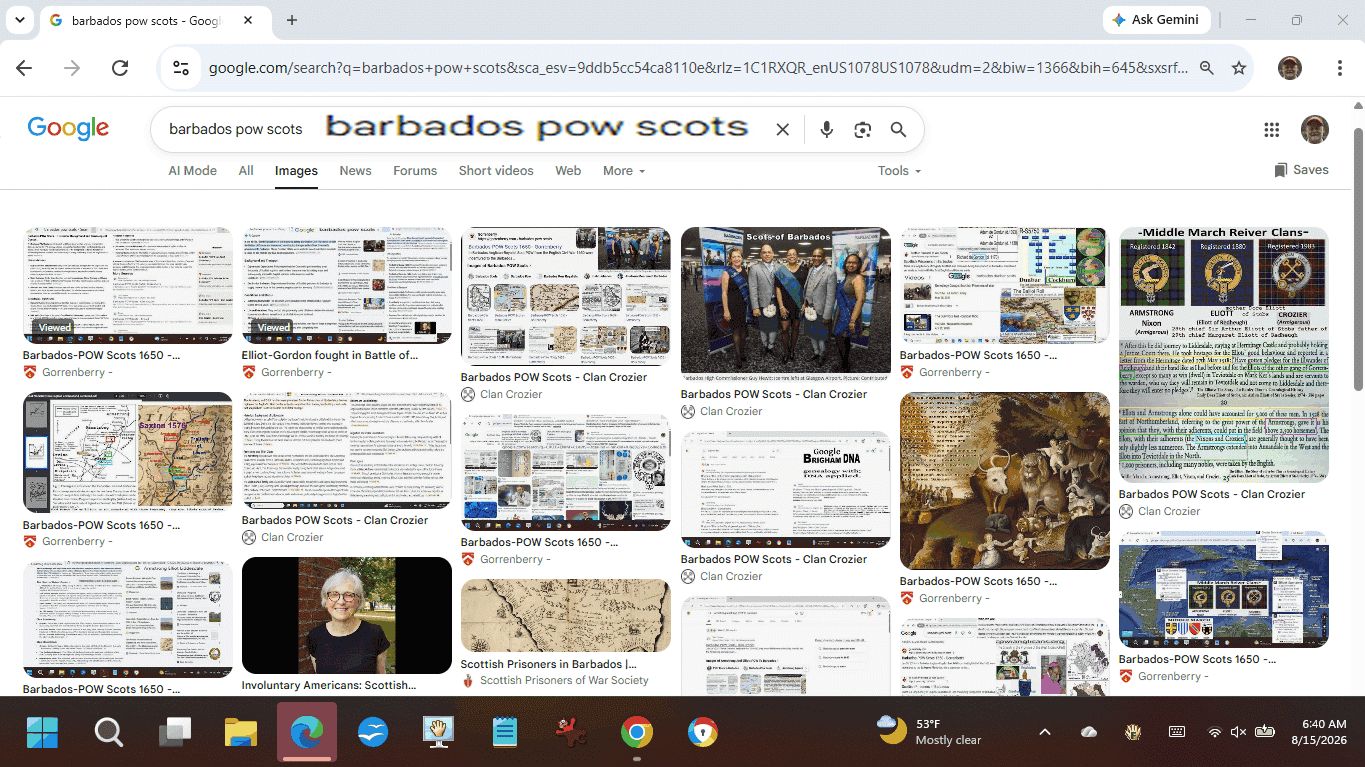The image size is (1365, 767).
Task: Open the Google account avatar menu
Action: tap(1314, 129)
